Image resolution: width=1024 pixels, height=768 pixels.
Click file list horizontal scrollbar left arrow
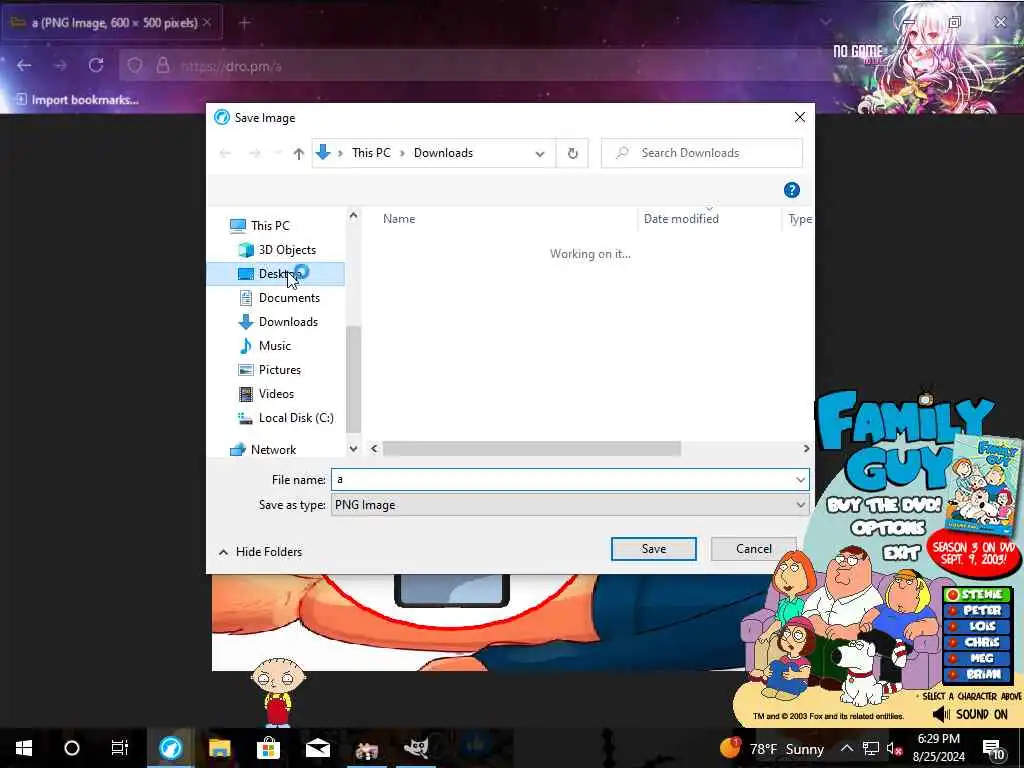coord(374,449)
